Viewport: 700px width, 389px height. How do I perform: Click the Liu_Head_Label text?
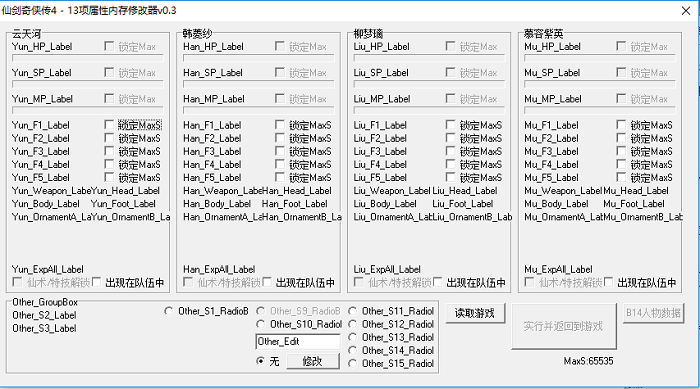465,191
